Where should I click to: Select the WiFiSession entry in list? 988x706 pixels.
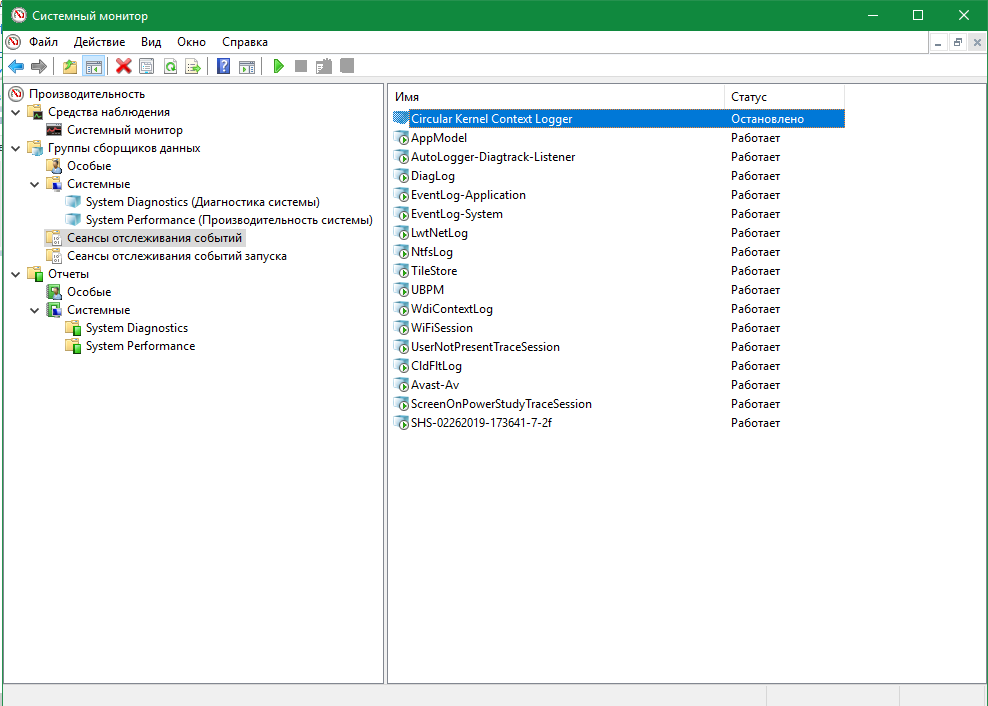441,328
